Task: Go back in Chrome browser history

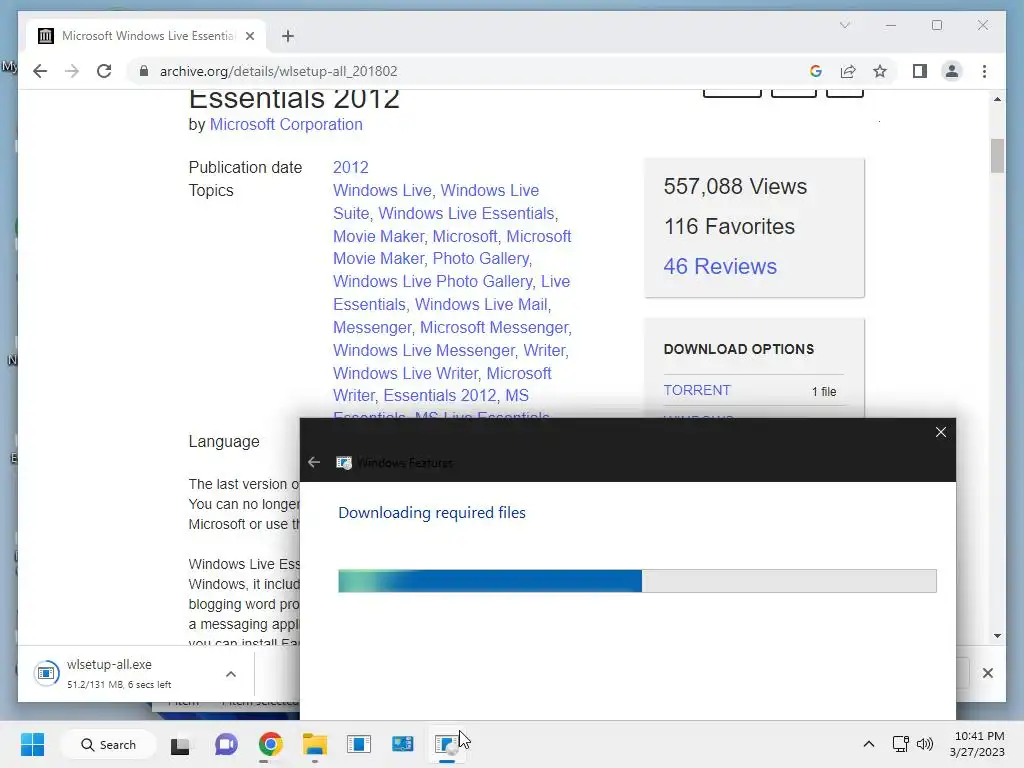Action: click(x=40, y=71)
